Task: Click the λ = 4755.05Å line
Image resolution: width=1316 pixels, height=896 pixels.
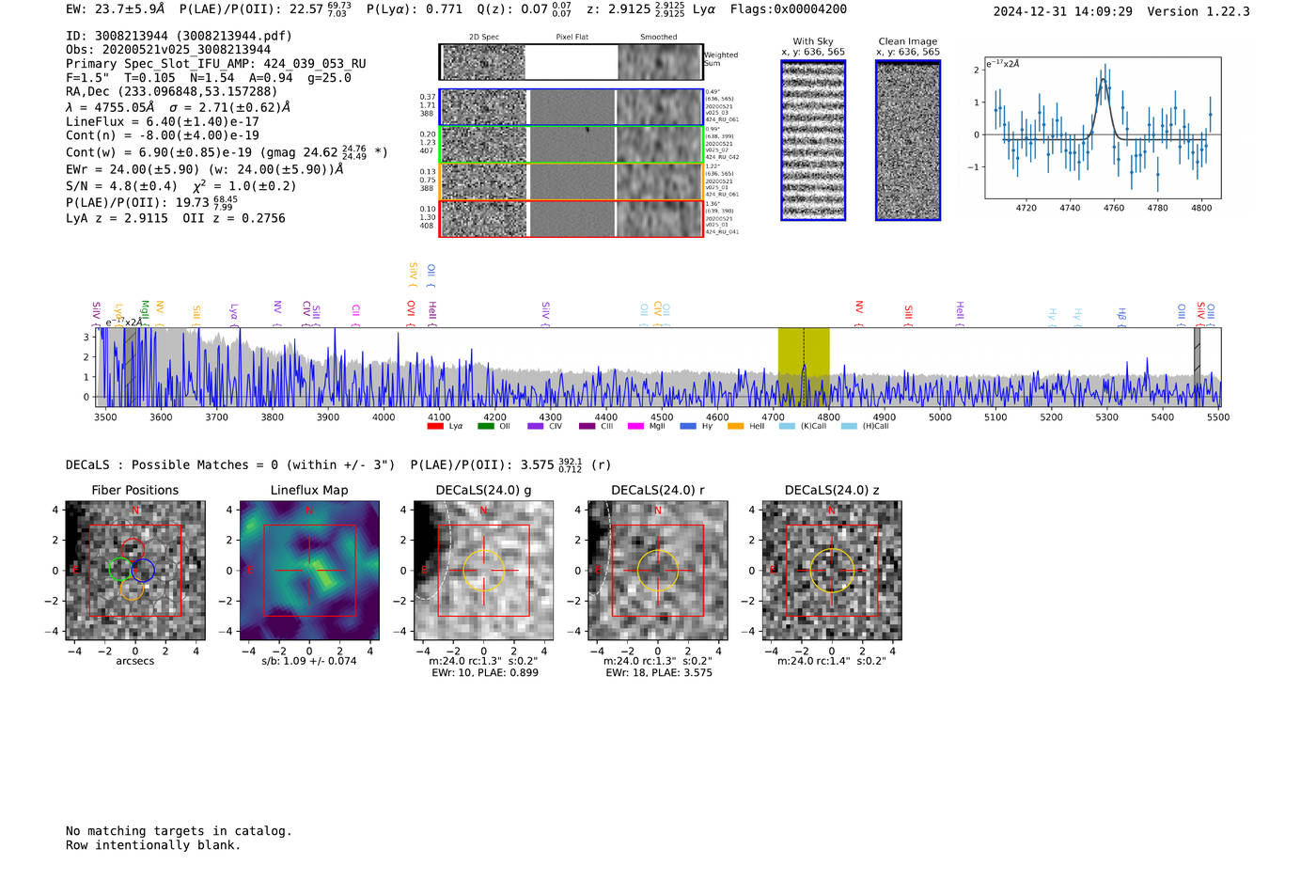Action: pos(178,107)
